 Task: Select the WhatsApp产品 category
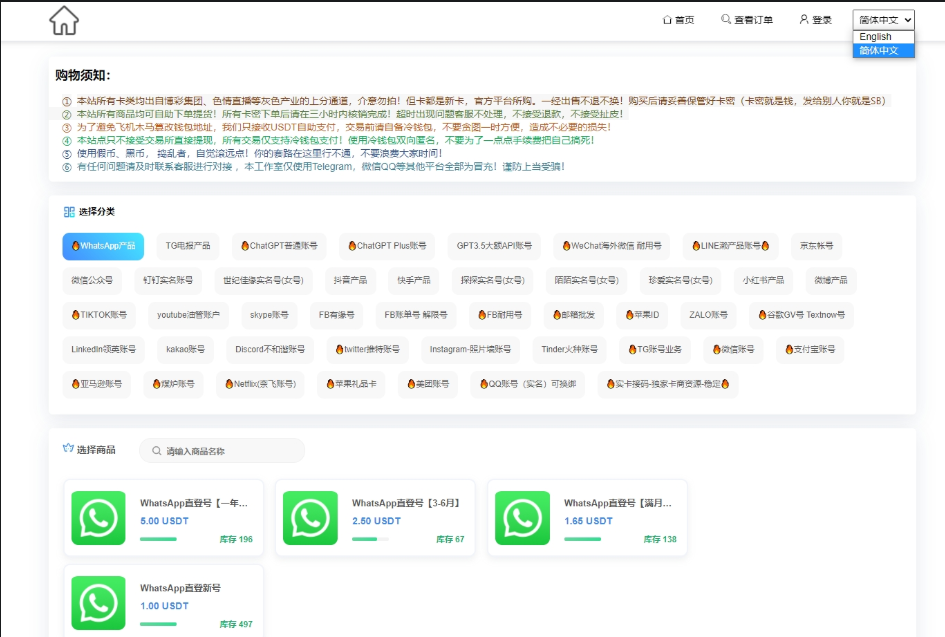(103, 246)
